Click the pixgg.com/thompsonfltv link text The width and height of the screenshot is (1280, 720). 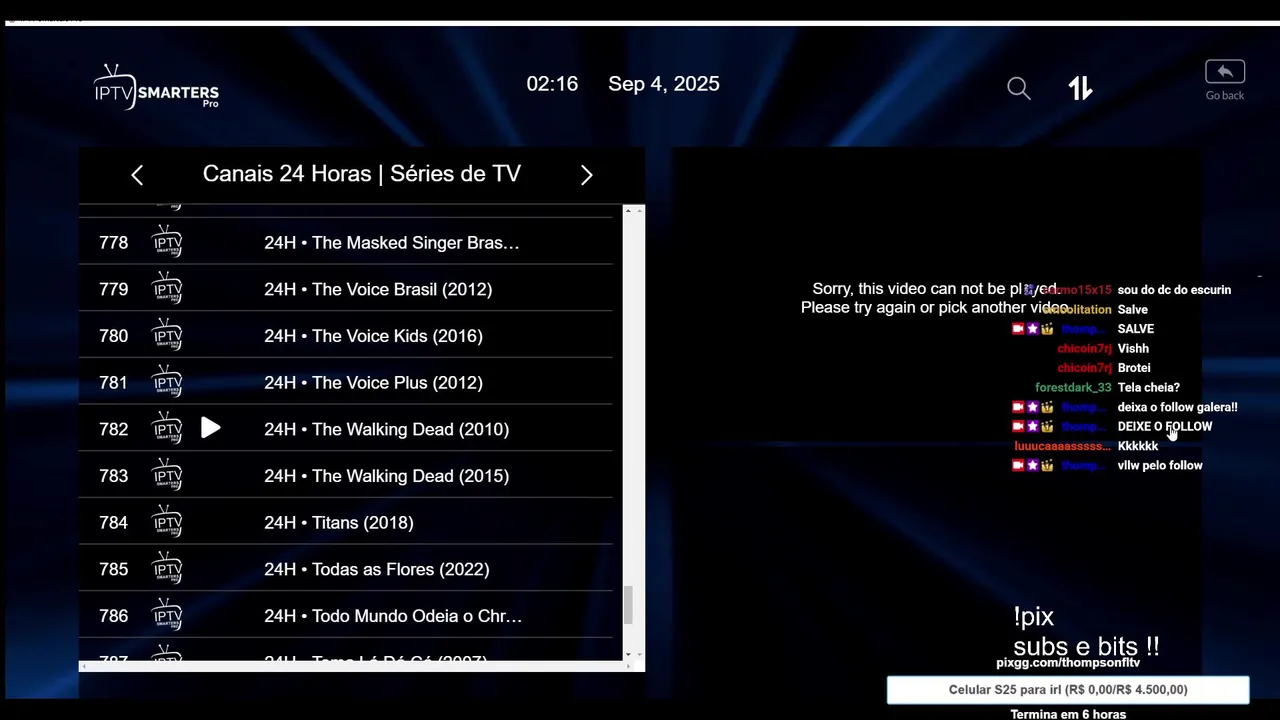[1068, 663]
